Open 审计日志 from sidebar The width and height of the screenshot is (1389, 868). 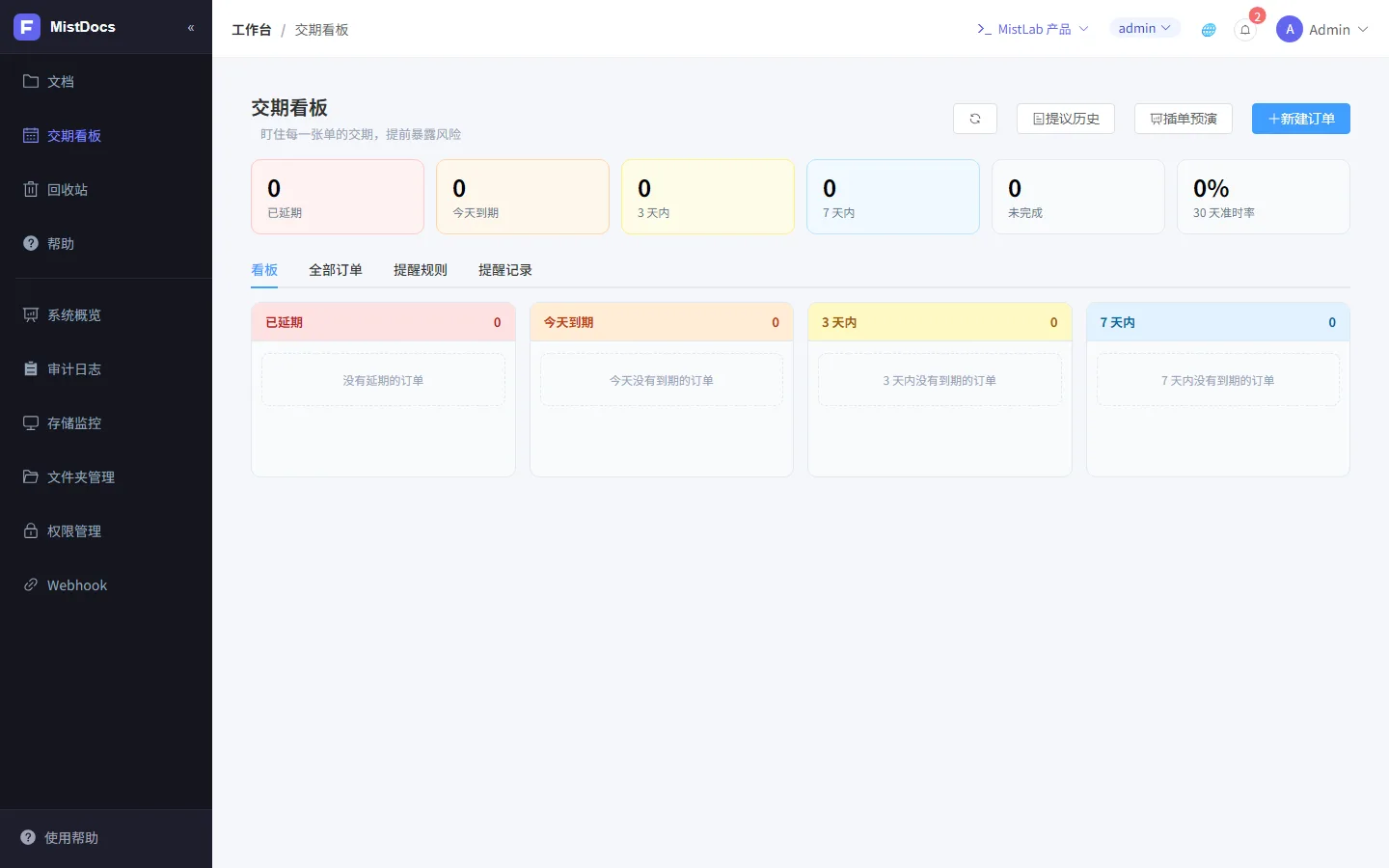106,369
